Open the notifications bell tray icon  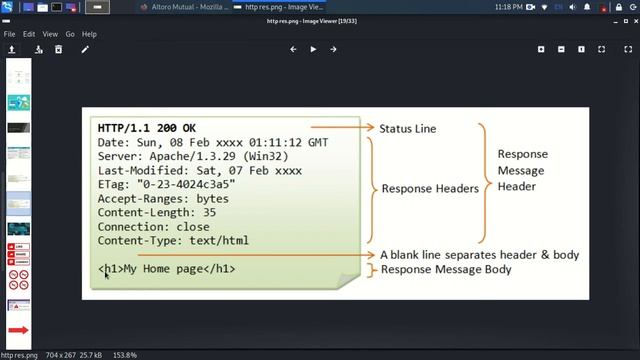(x=587, y=7)
